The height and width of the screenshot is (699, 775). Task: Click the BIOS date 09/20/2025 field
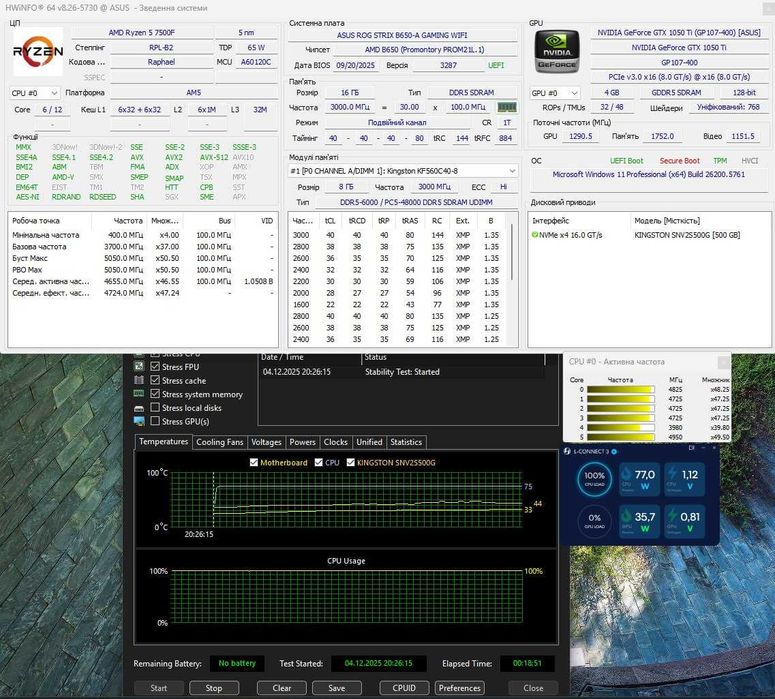click(x=355, y=65)
